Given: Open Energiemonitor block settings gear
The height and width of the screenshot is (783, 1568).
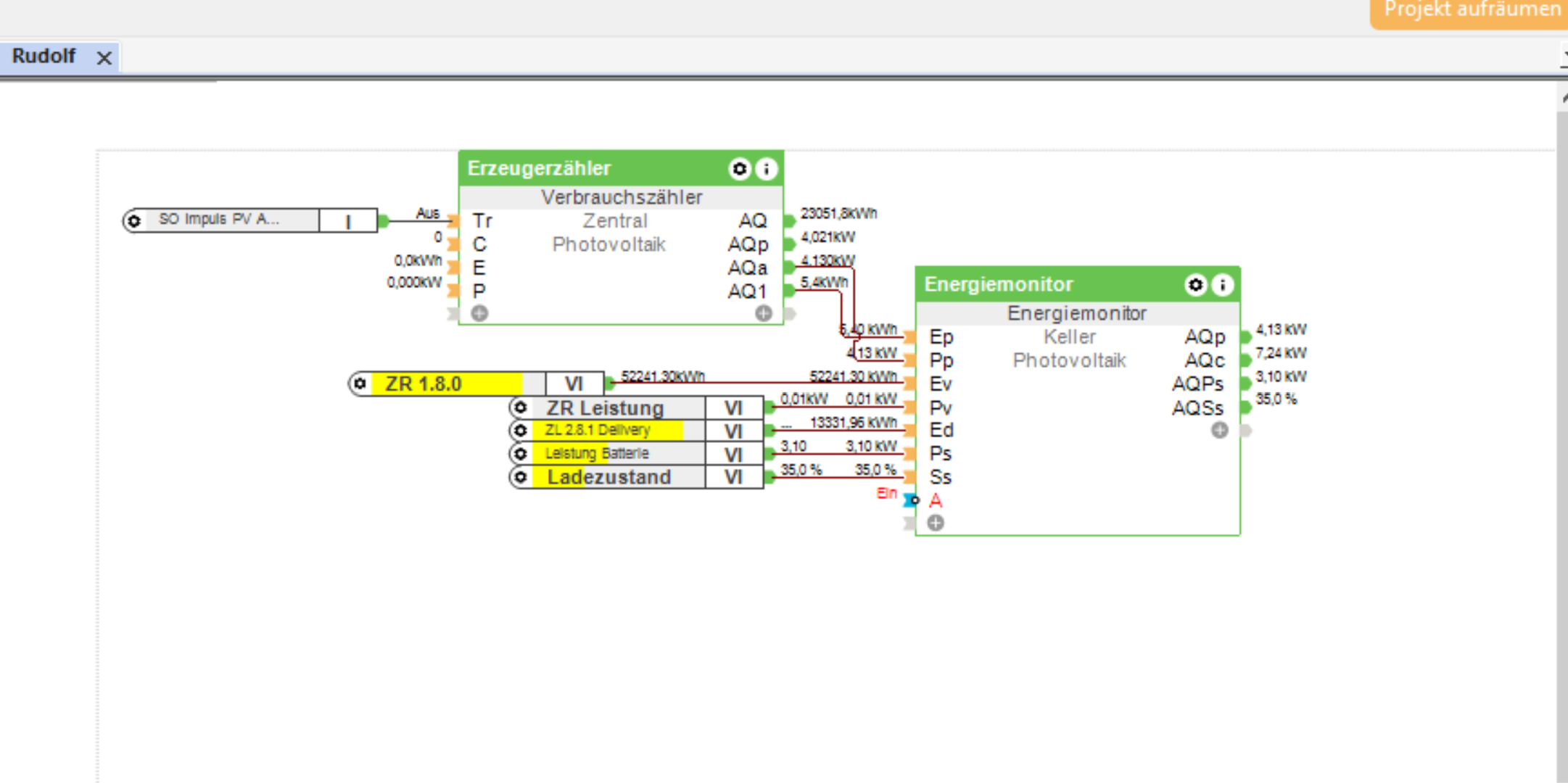Looking at the screenshot, I should [x=1195, y=285].
